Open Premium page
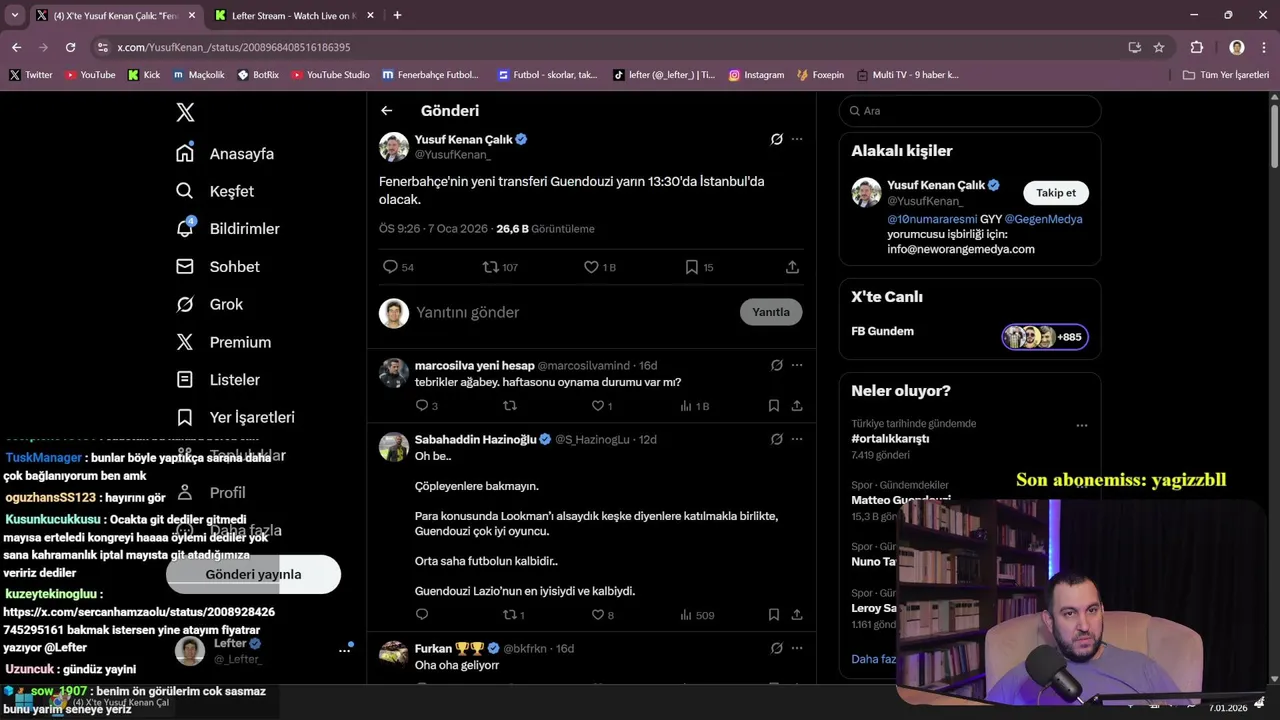This screenshot has height=720, width=1280. pyautogui.click(x=223, y=342)
